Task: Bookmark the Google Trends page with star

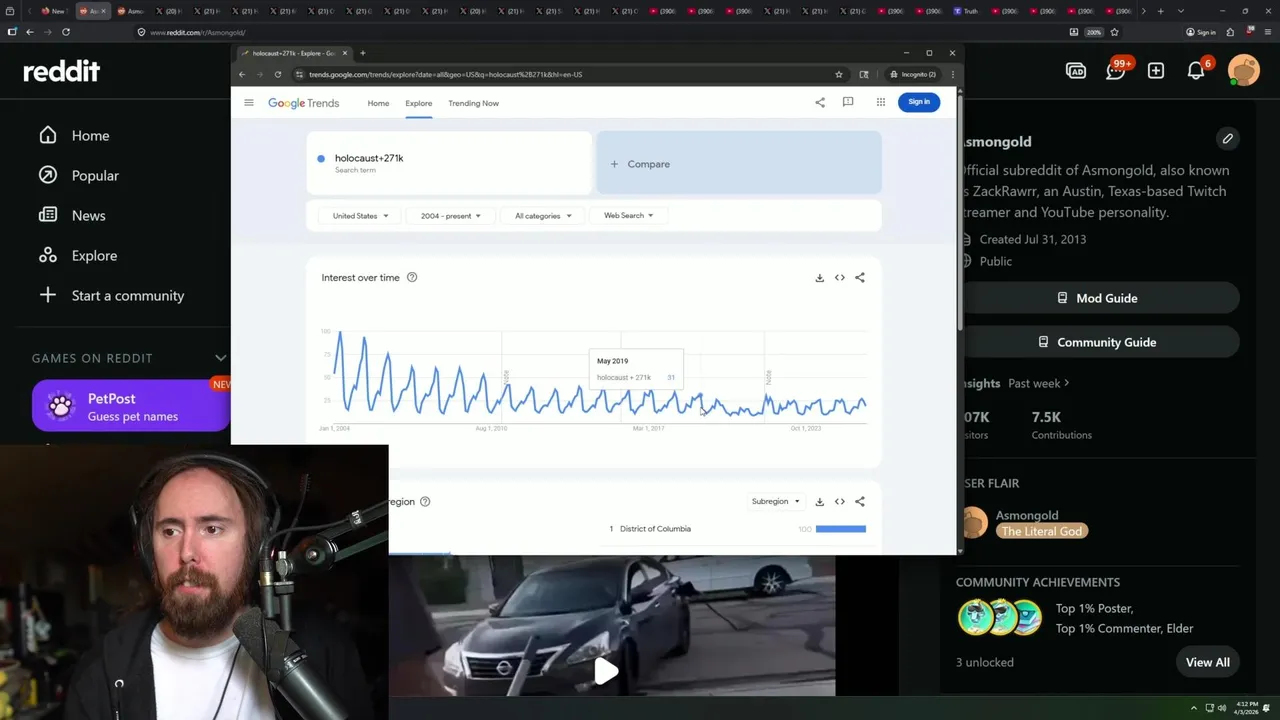Action: point(839,74)
